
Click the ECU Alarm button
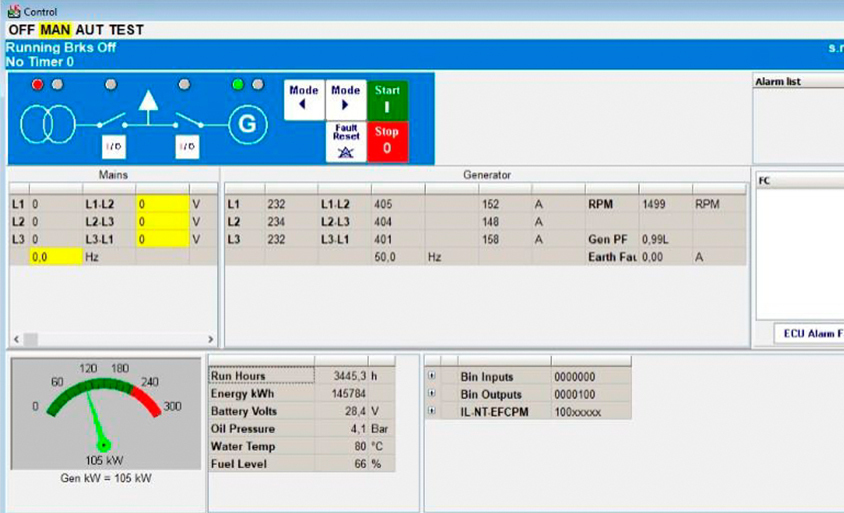click(x=809, y=334)
